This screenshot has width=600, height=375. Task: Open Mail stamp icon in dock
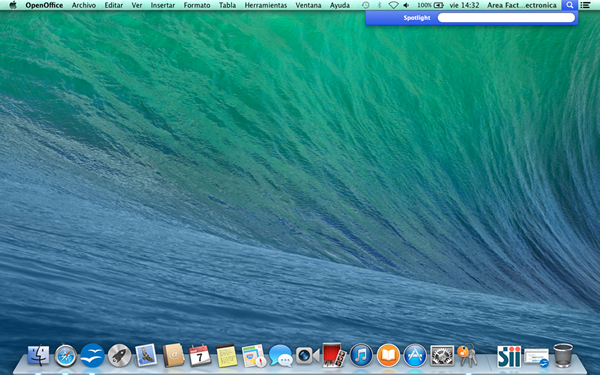(x=146, y=355)
